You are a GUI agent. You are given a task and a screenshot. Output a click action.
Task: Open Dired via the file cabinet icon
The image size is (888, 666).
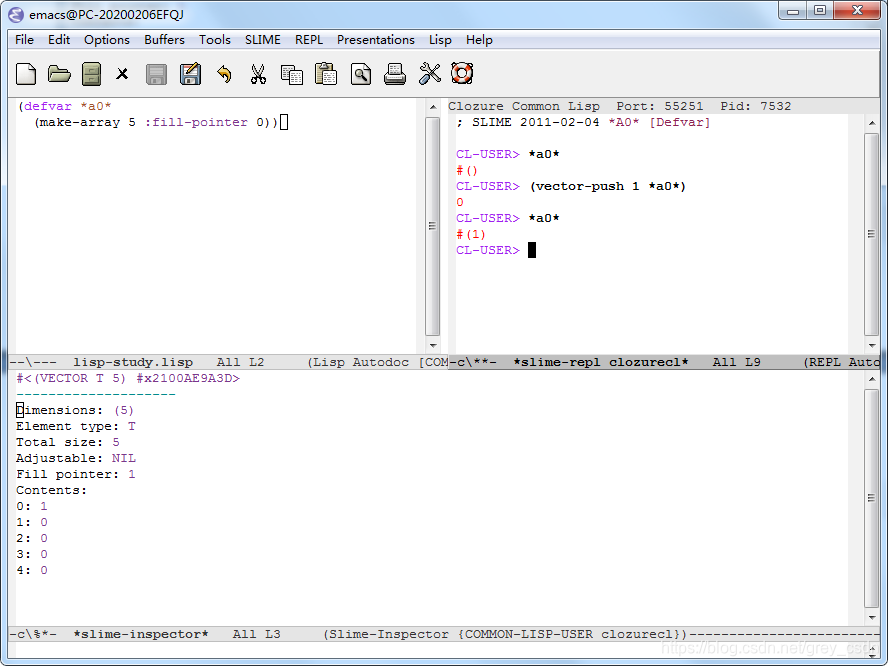click(x=92, y=73)
